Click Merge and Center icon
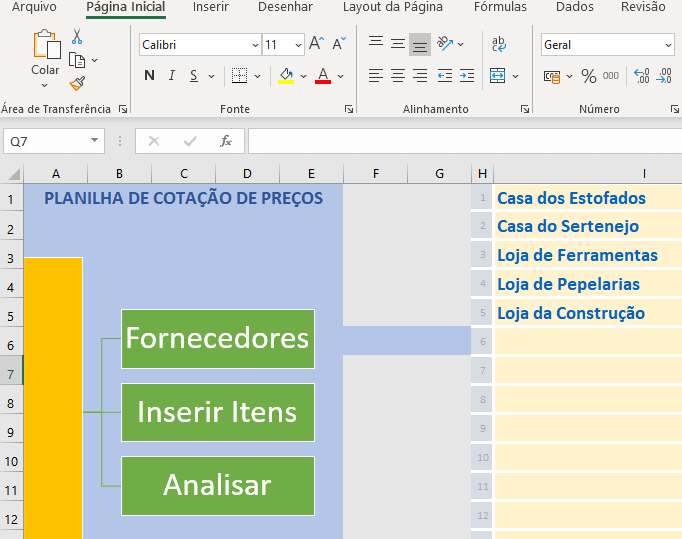 498,76
